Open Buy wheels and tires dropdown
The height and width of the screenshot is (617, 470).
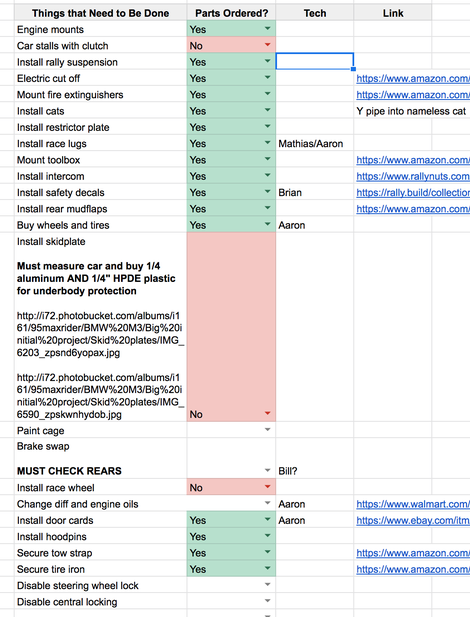pos(268,224)
